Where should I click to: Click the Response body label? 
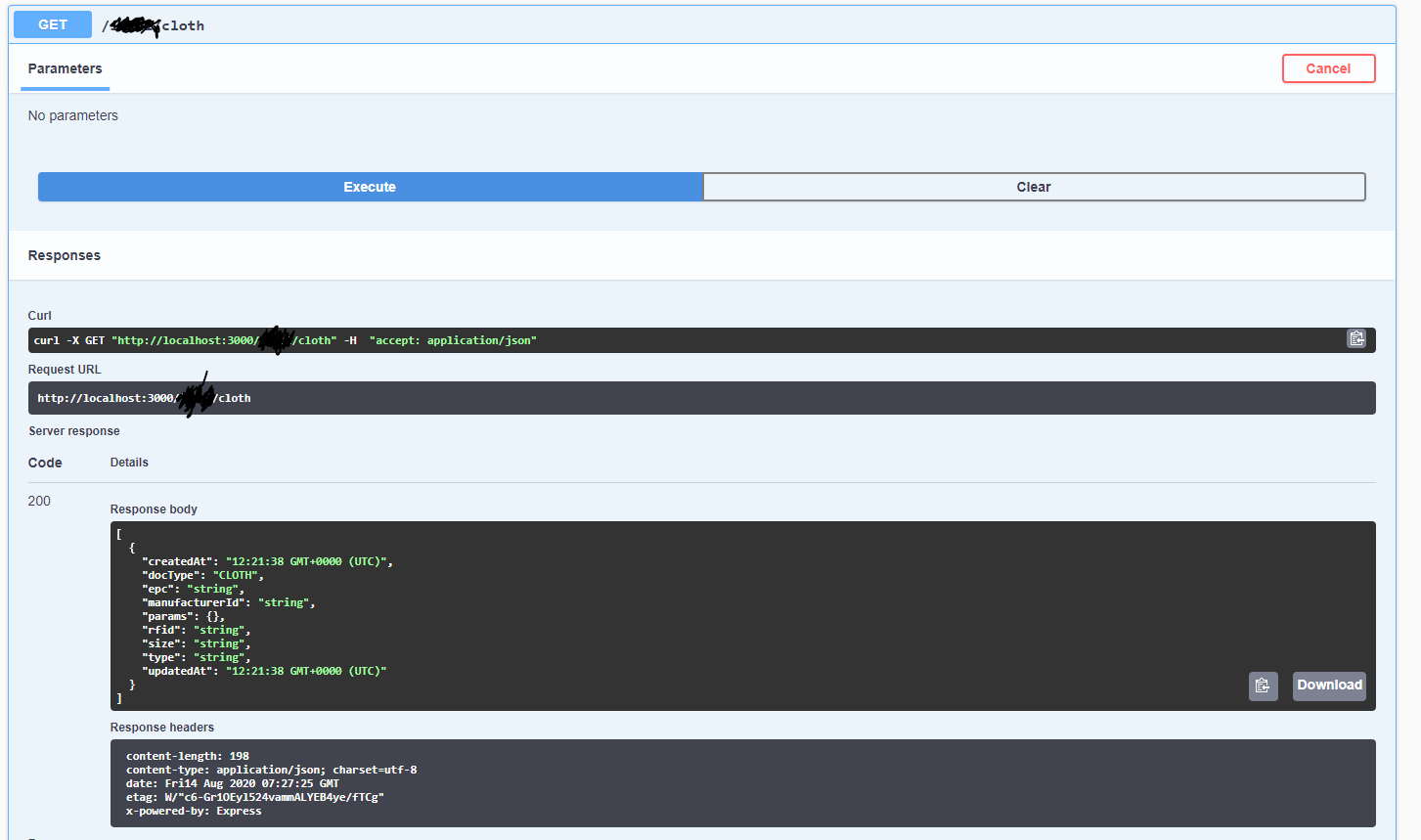pos(154,509)
